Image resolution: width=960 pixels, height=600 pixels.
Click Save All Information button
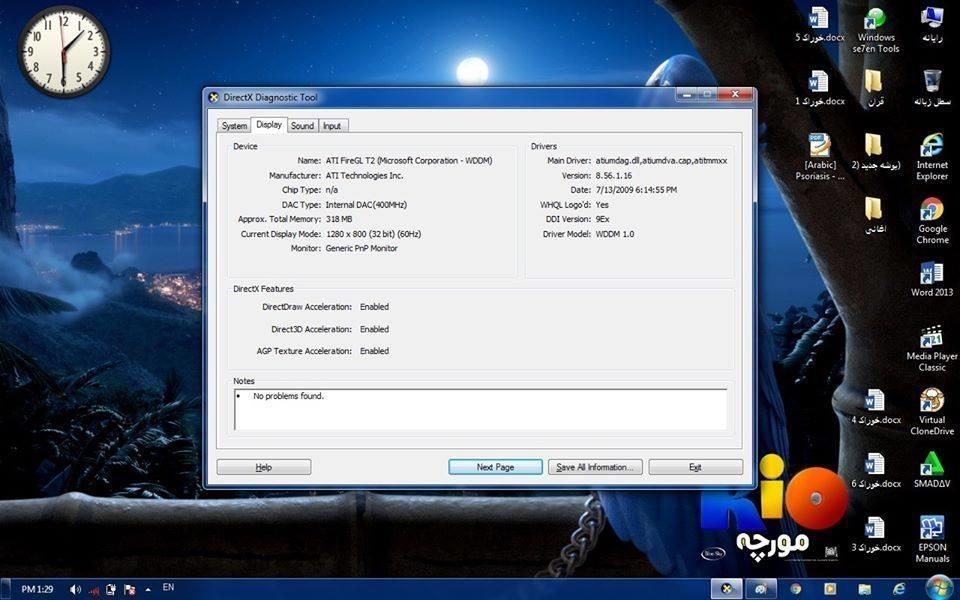point(595,467)
